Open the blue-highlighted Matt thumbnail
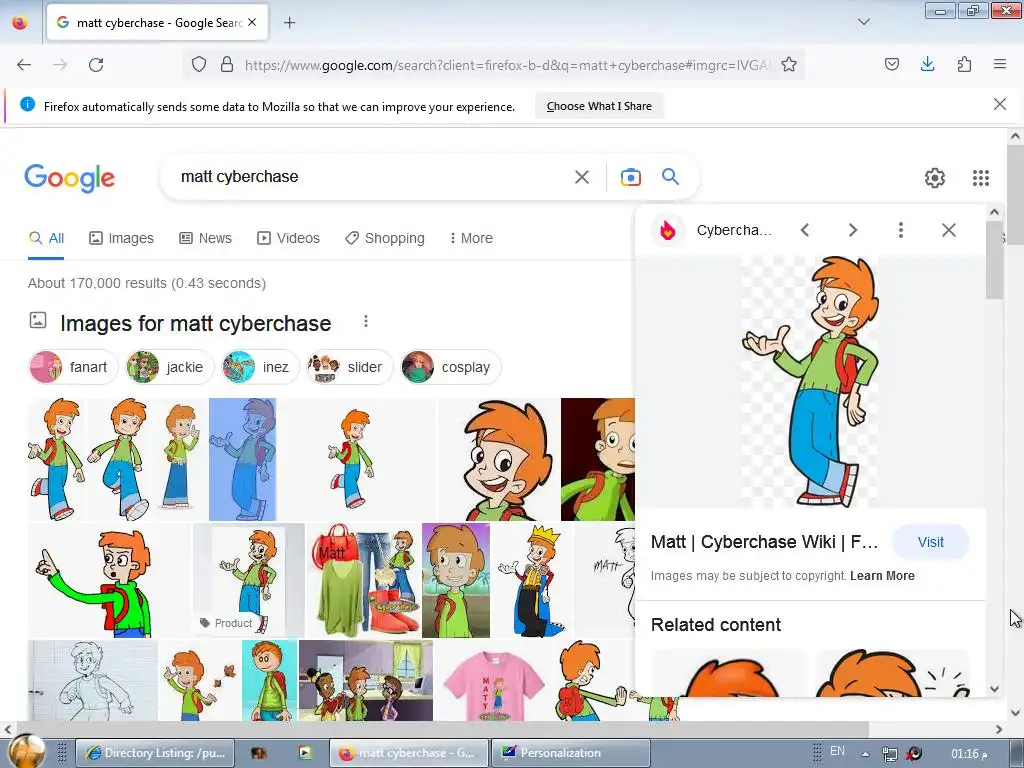 pyautogui.click(x=242, y=459)
